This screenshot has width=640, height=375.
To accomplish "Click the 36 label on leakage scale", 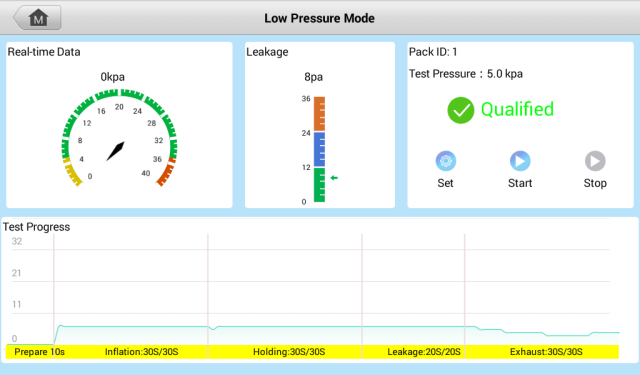I will coord(306,99).
